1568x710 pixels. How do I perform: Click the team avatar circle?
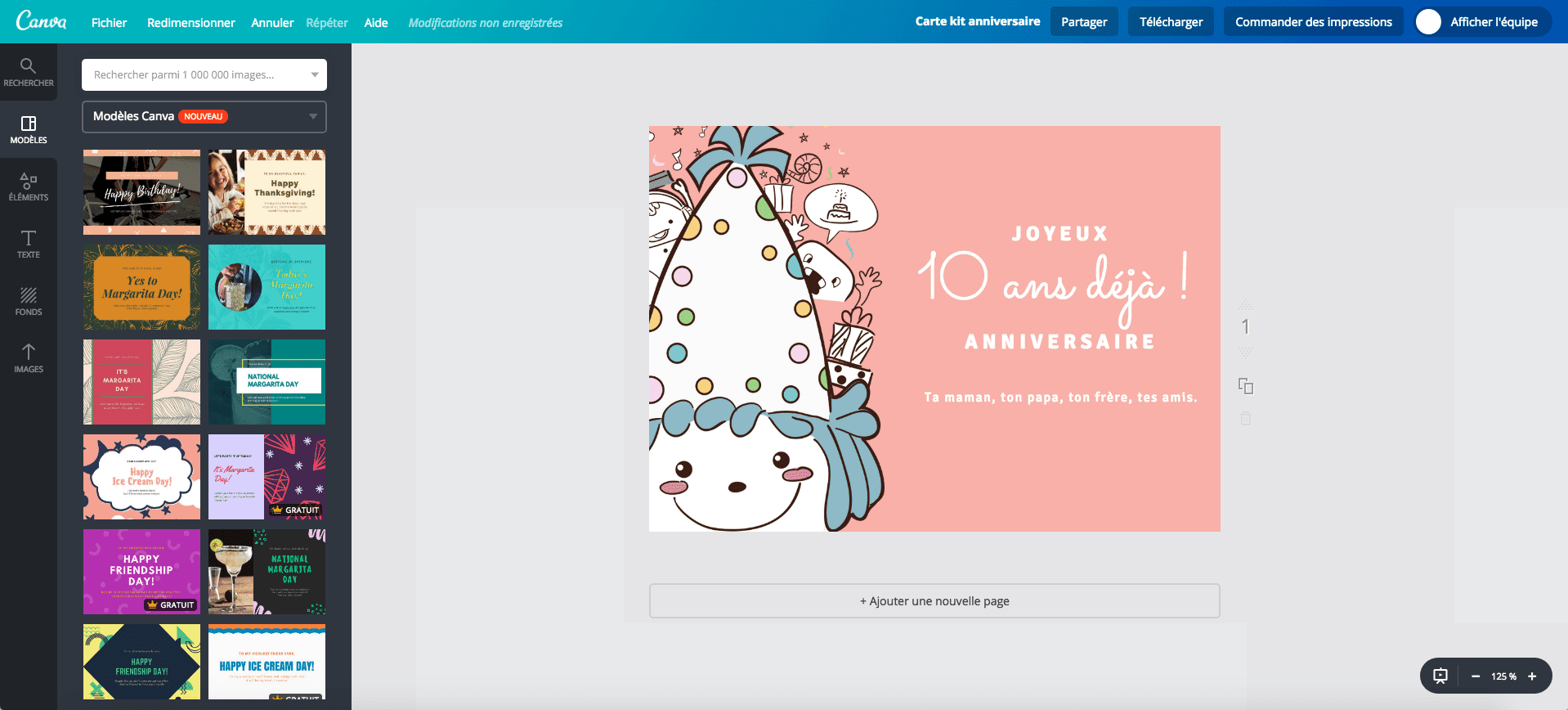click(1428, 22)
